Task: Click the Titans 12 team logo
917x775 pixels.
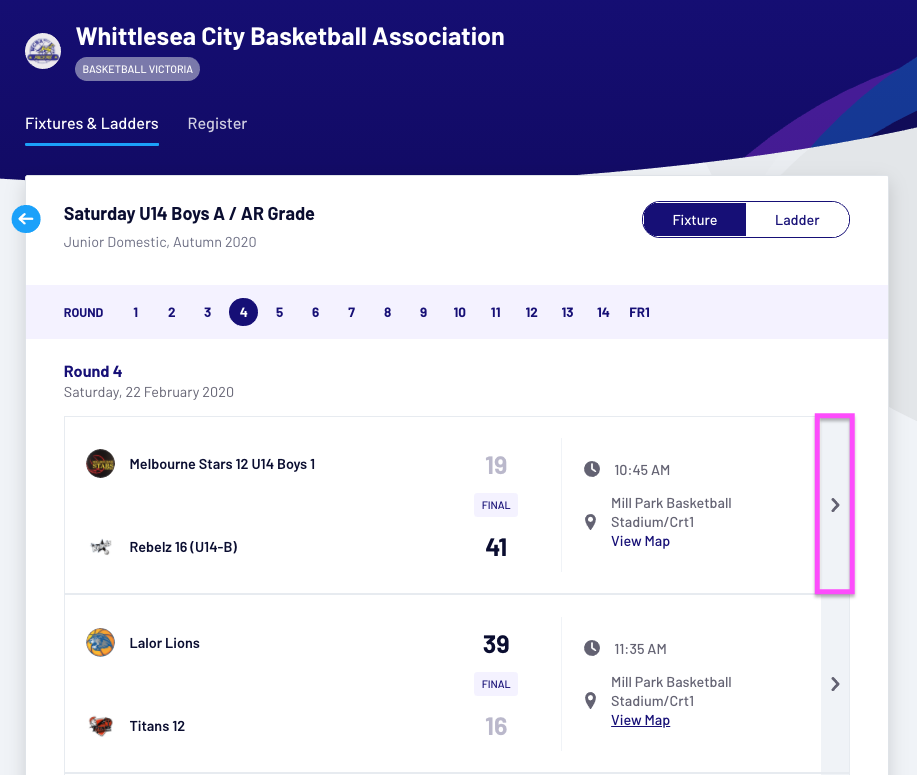Action: tap(100, 726)
